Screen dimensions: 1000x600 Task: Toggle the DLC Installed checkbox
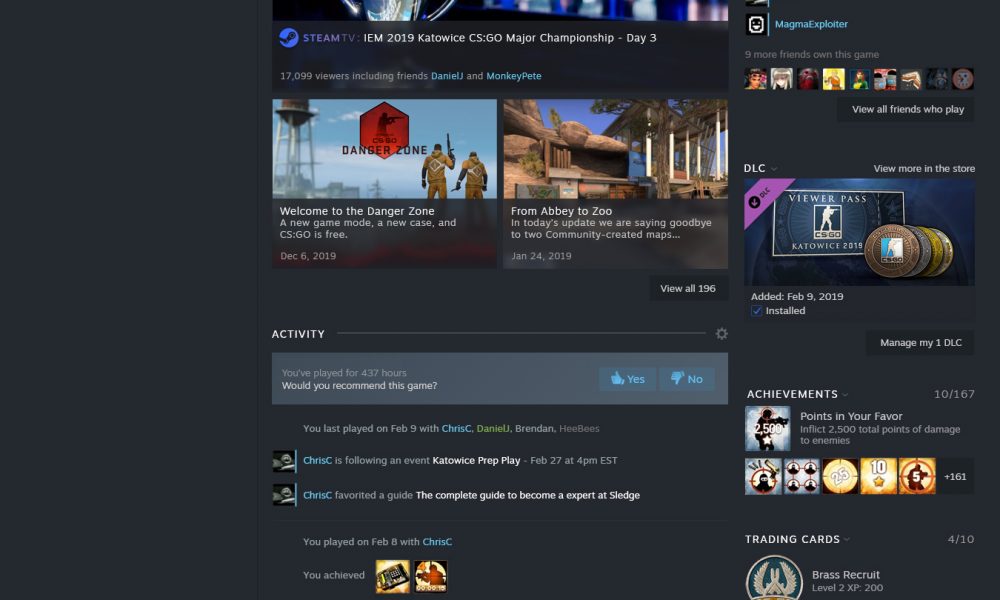point(756,311)
